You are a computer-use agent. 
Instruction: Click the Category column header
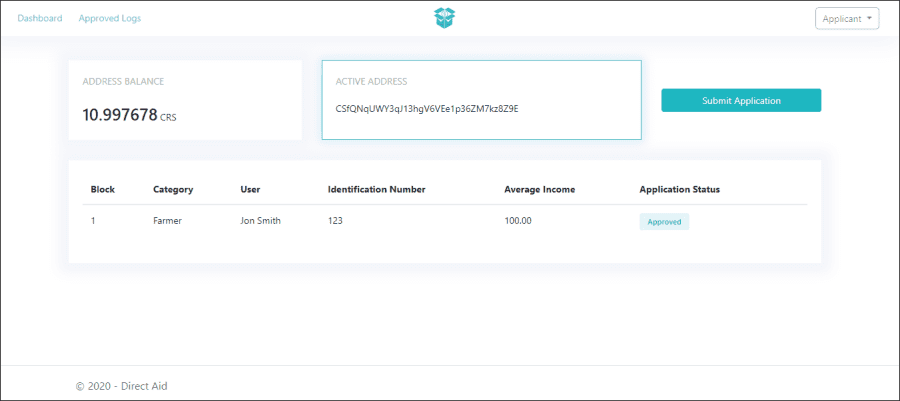[x=173, y=189]
